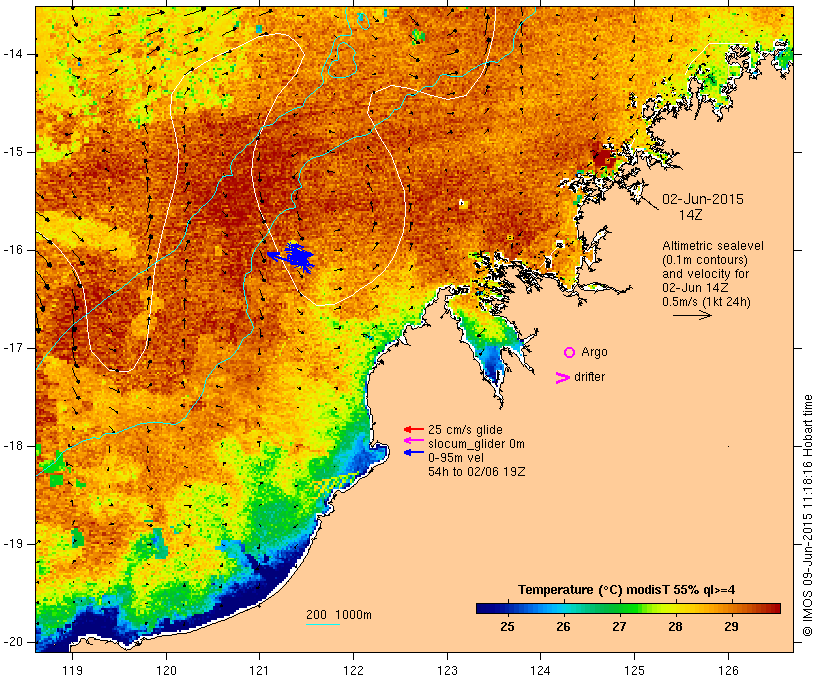Click the color bar value 26
The image size is (820, 680).
563,627
